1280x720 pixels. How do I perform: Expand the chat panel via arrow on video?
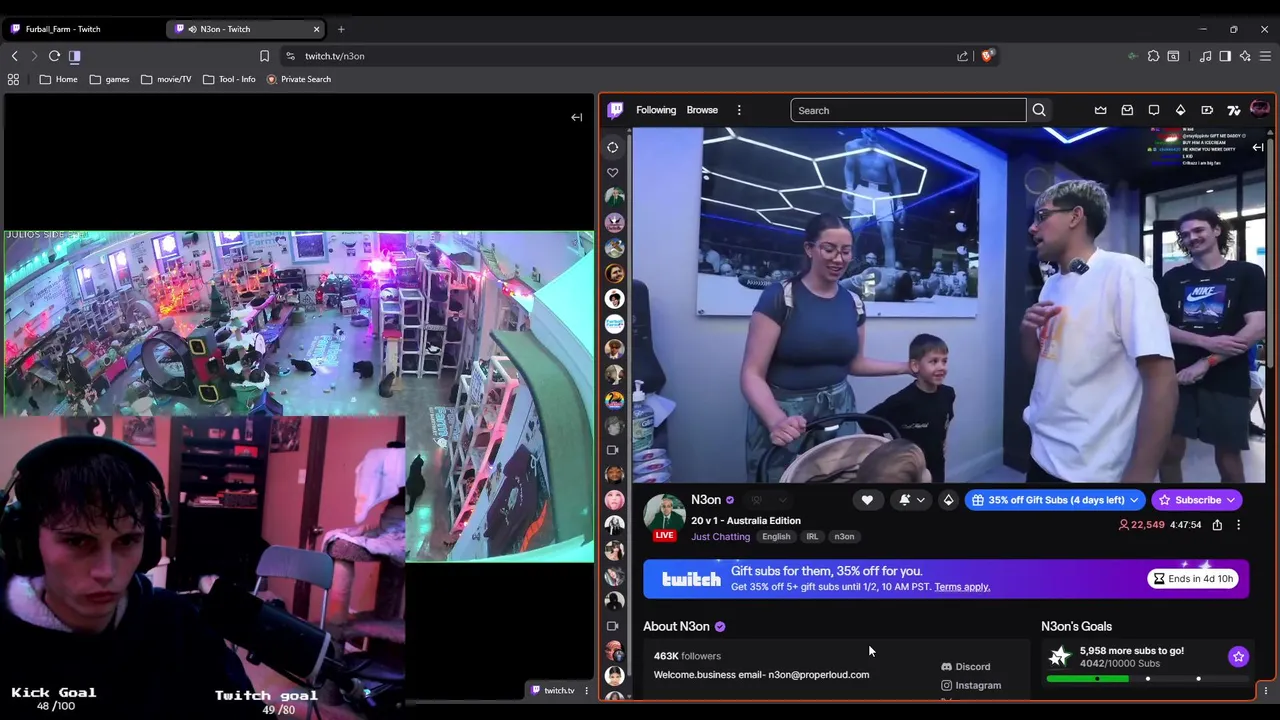(1258, 147)
